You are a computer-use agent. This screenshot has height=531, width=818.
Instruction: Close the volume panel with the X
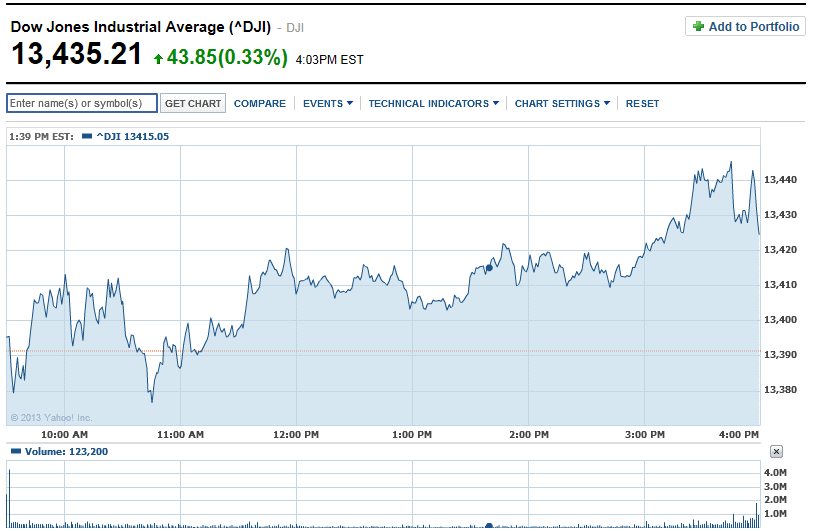(776, 451)
